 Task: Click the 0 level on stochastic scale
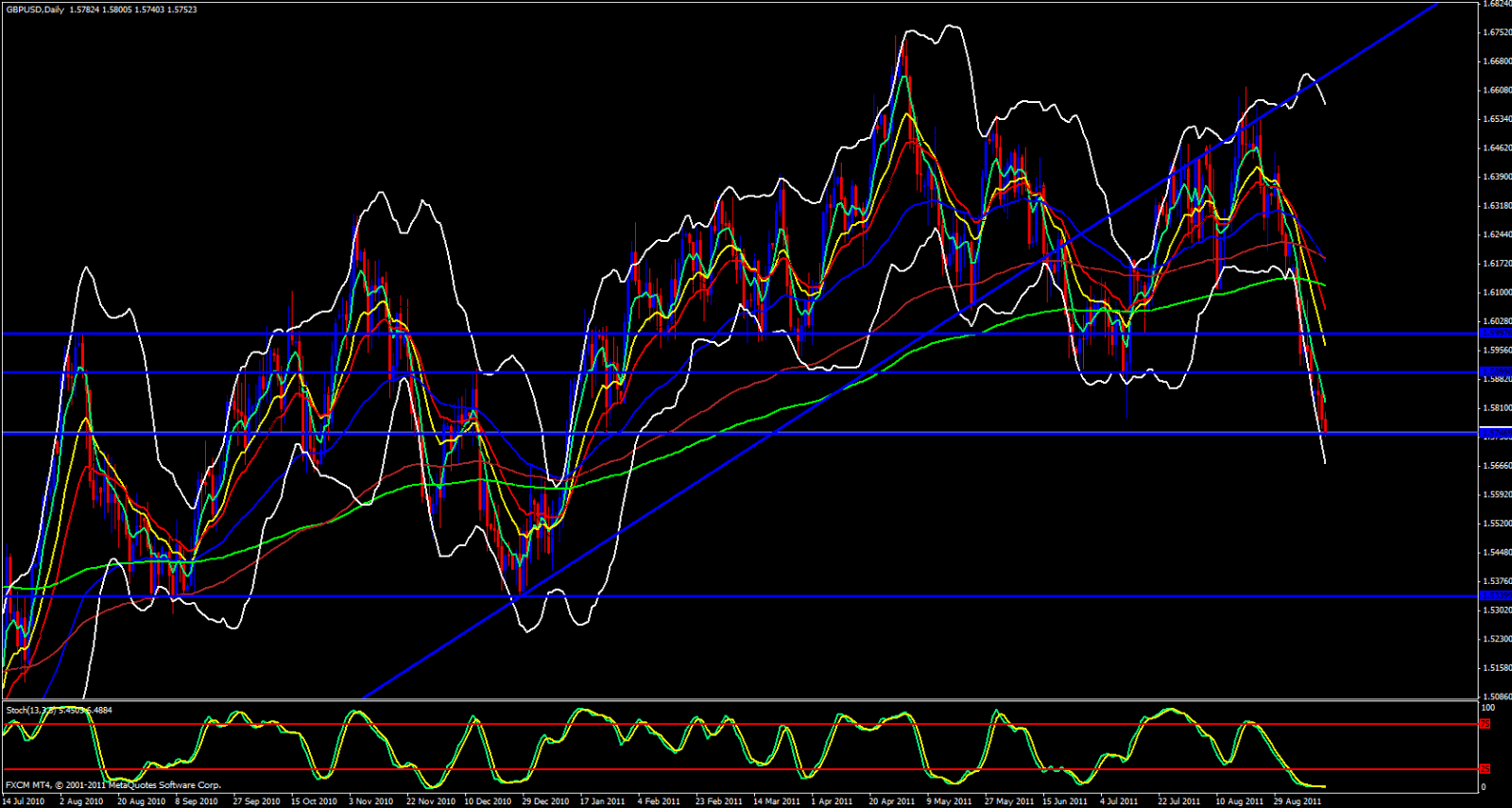tap(1483, 787)
